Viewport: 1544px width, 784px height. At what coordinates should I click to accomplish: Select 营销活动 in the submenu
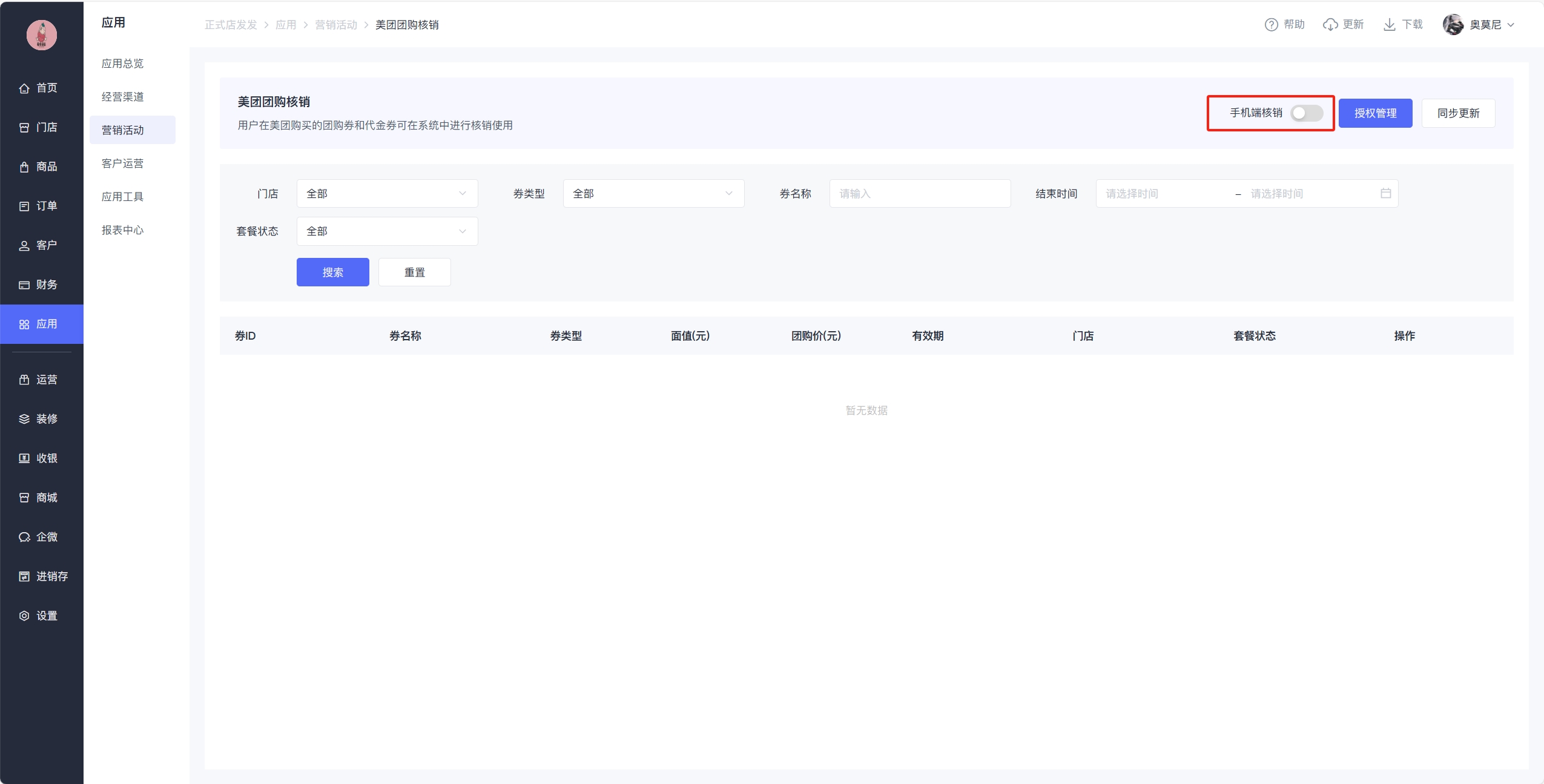tap(133, 130)
